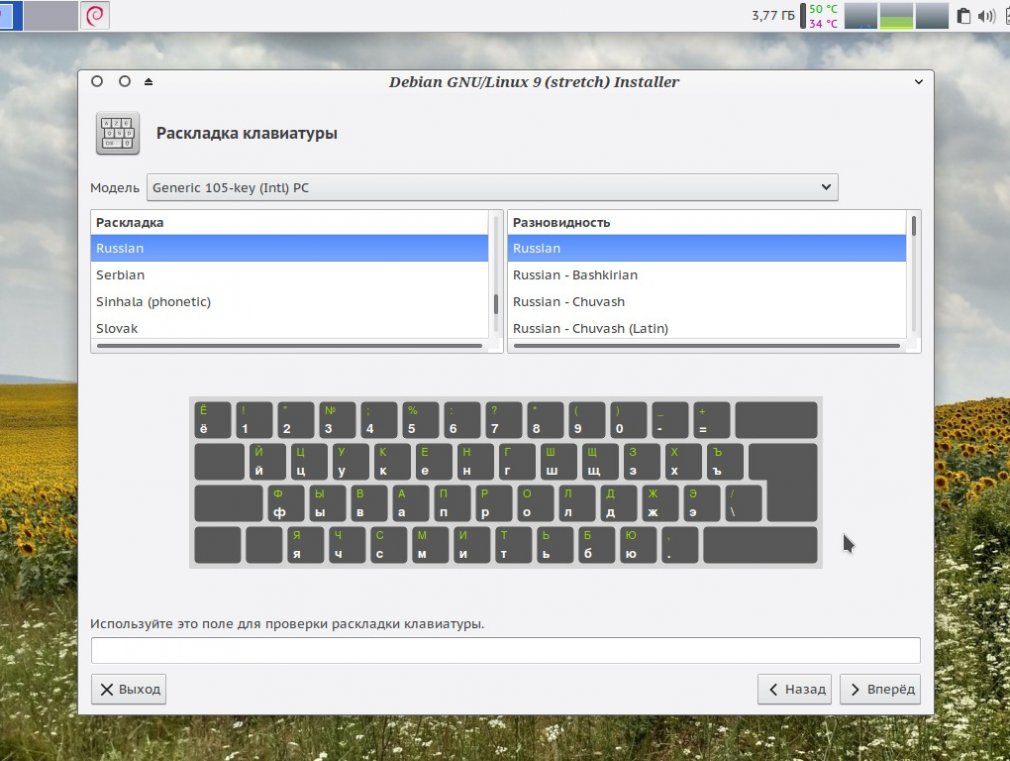
Task: Click the Debian swirl icon in the panel
Action: (95, 15)
